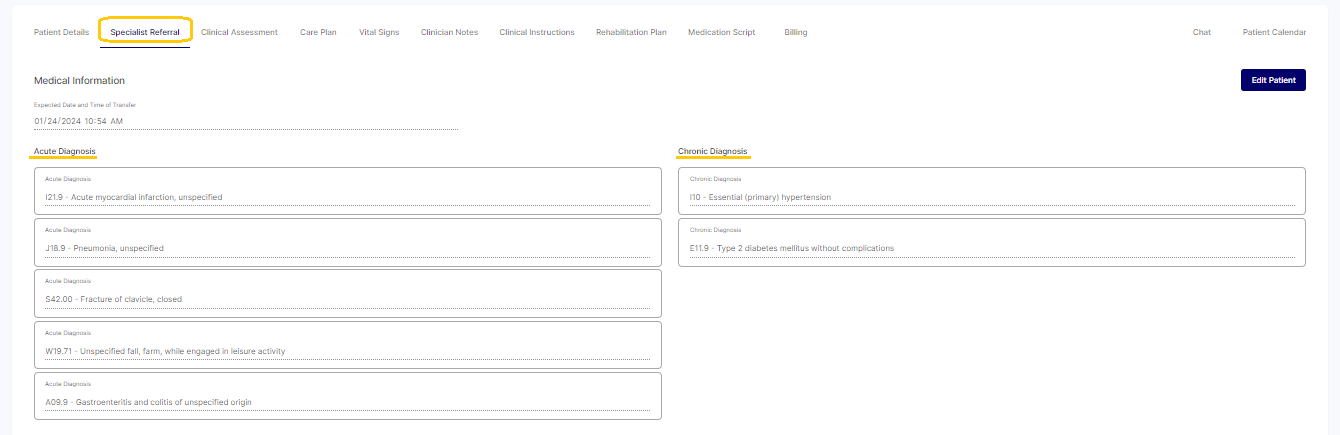Navigate to the Billing tab
Screen dimensions: 1340x435
pos(795,32)
